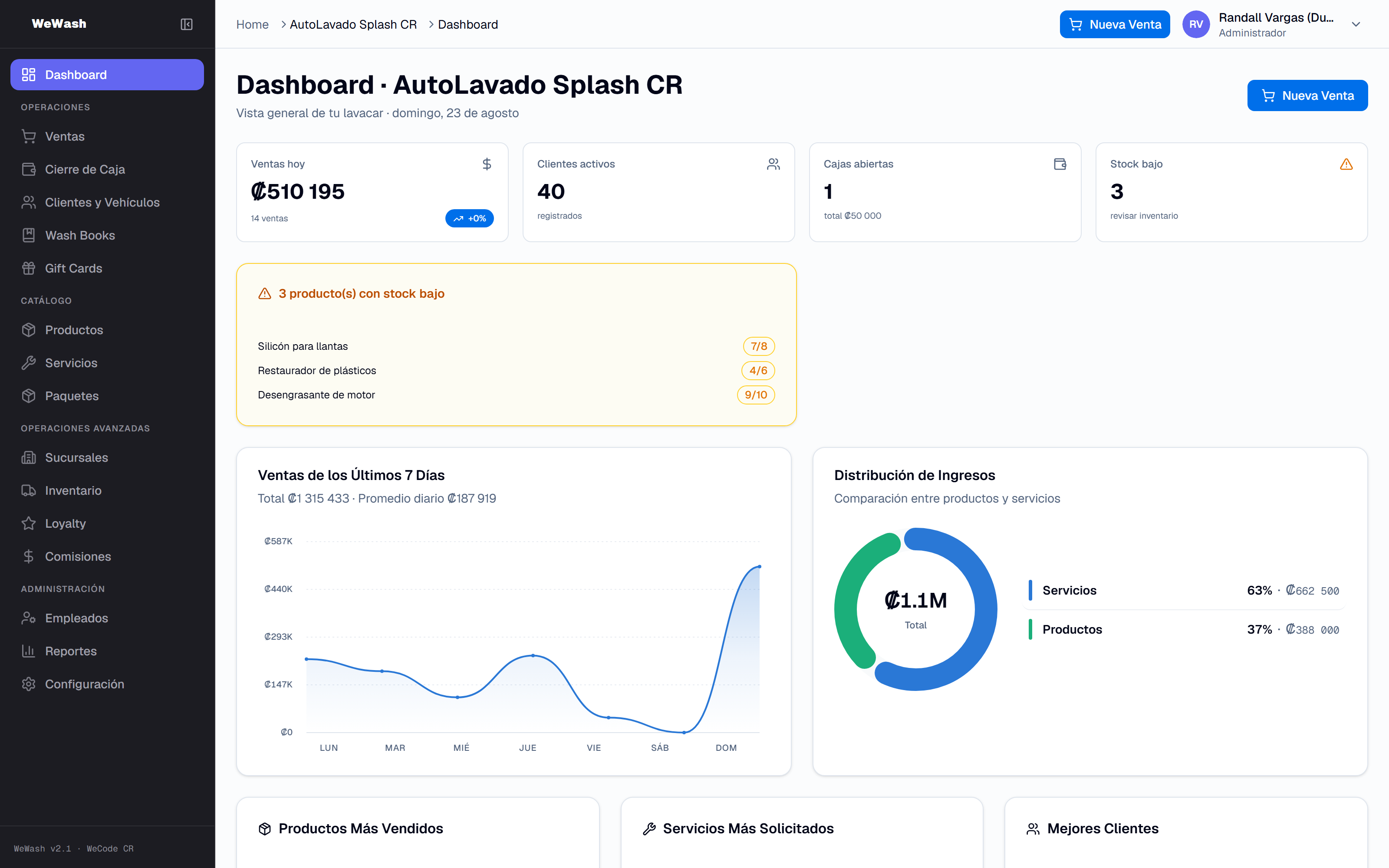Click the Inventario truck icon
This screenshot has width=1389, height=868.
coord(29,491)
